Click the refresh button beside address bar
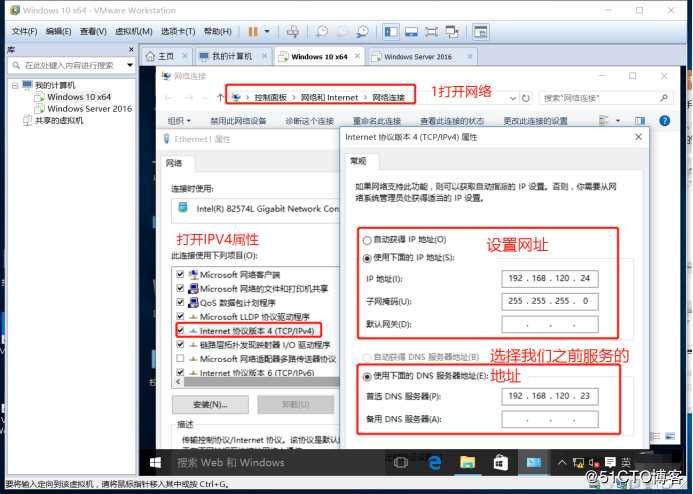This screenshot has height=494, width=693. point(525,98)
